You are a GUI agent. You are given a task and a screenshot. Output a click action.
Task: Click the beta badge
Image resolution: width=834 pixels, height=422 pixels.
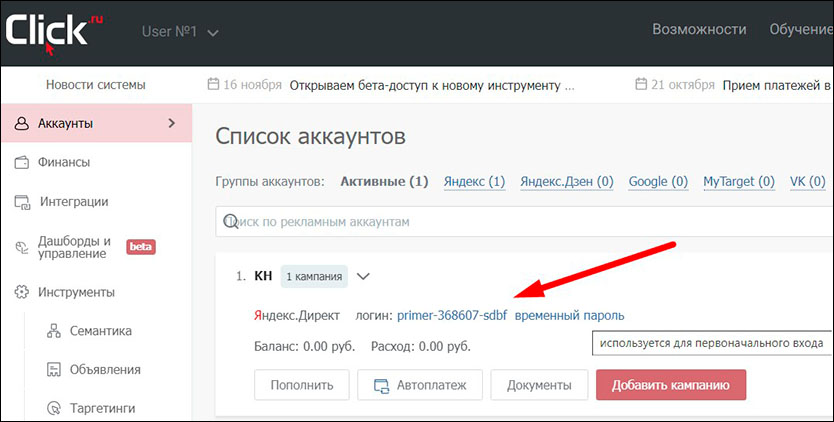coord(141,246)
